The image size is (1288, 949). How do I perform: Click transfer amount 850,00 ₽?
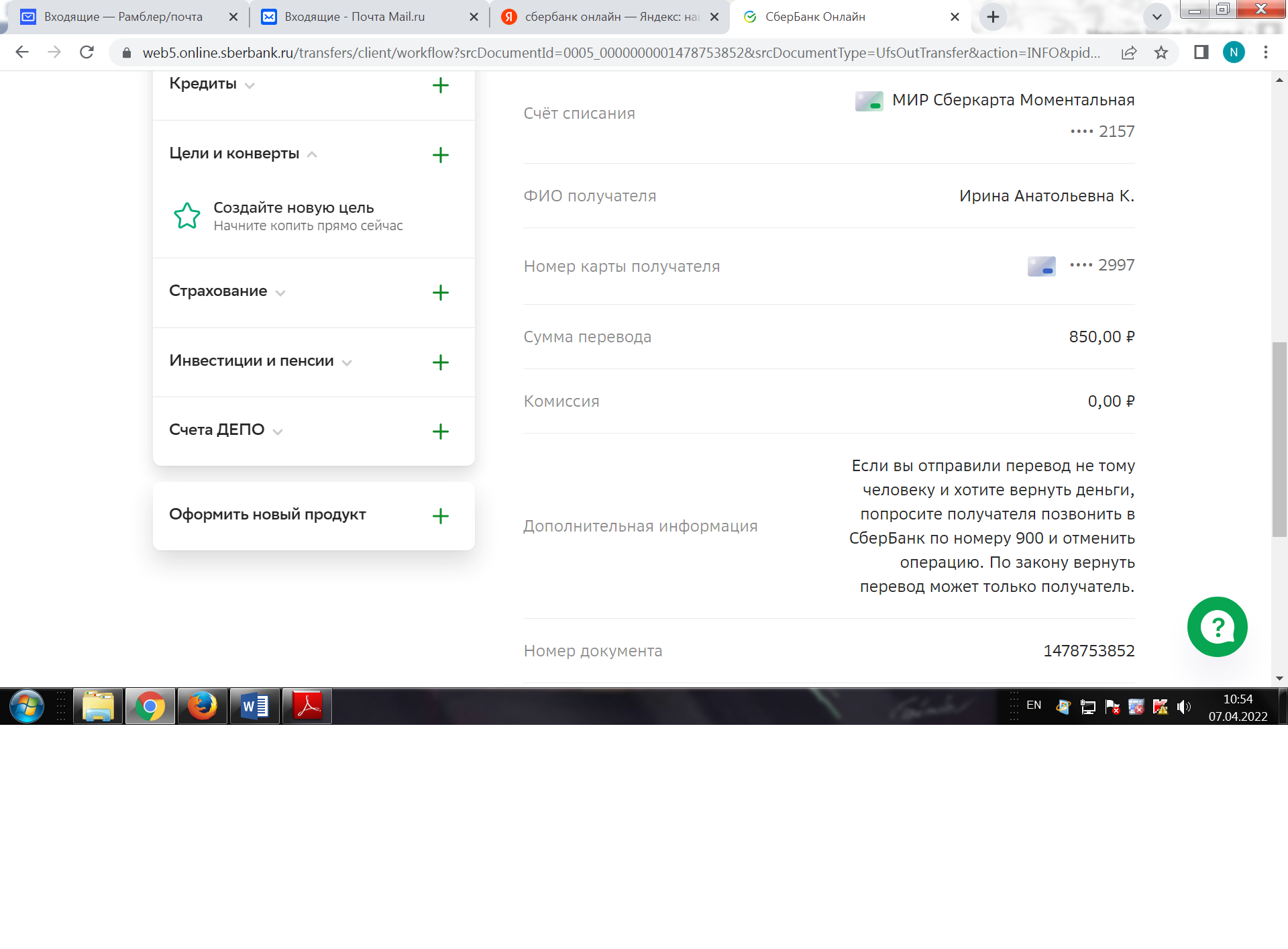(1102, 337)
